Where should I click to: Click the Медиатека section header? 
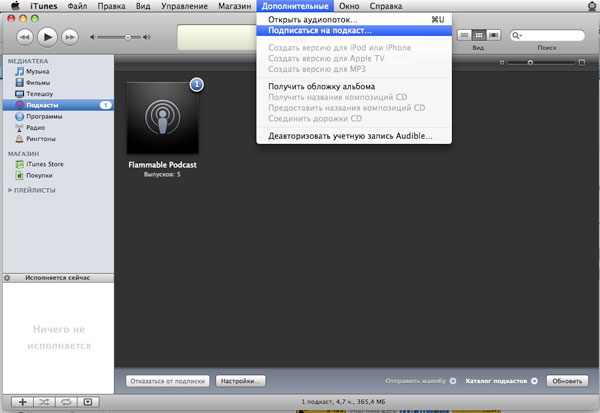pos(28,61)
